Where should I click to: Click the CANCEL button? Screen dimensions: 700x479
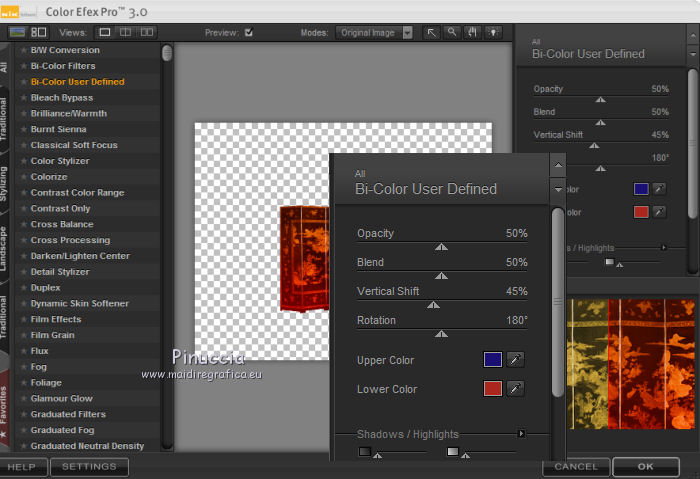pos(576,467)
